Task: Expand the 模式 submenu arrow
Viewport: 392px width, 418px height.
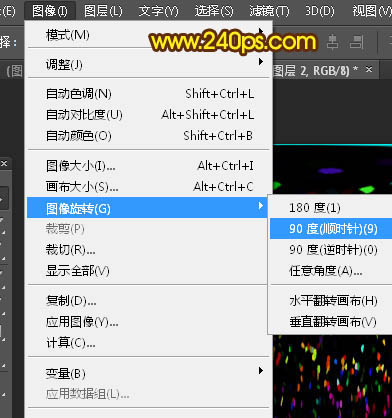Action: pos(261,32)
